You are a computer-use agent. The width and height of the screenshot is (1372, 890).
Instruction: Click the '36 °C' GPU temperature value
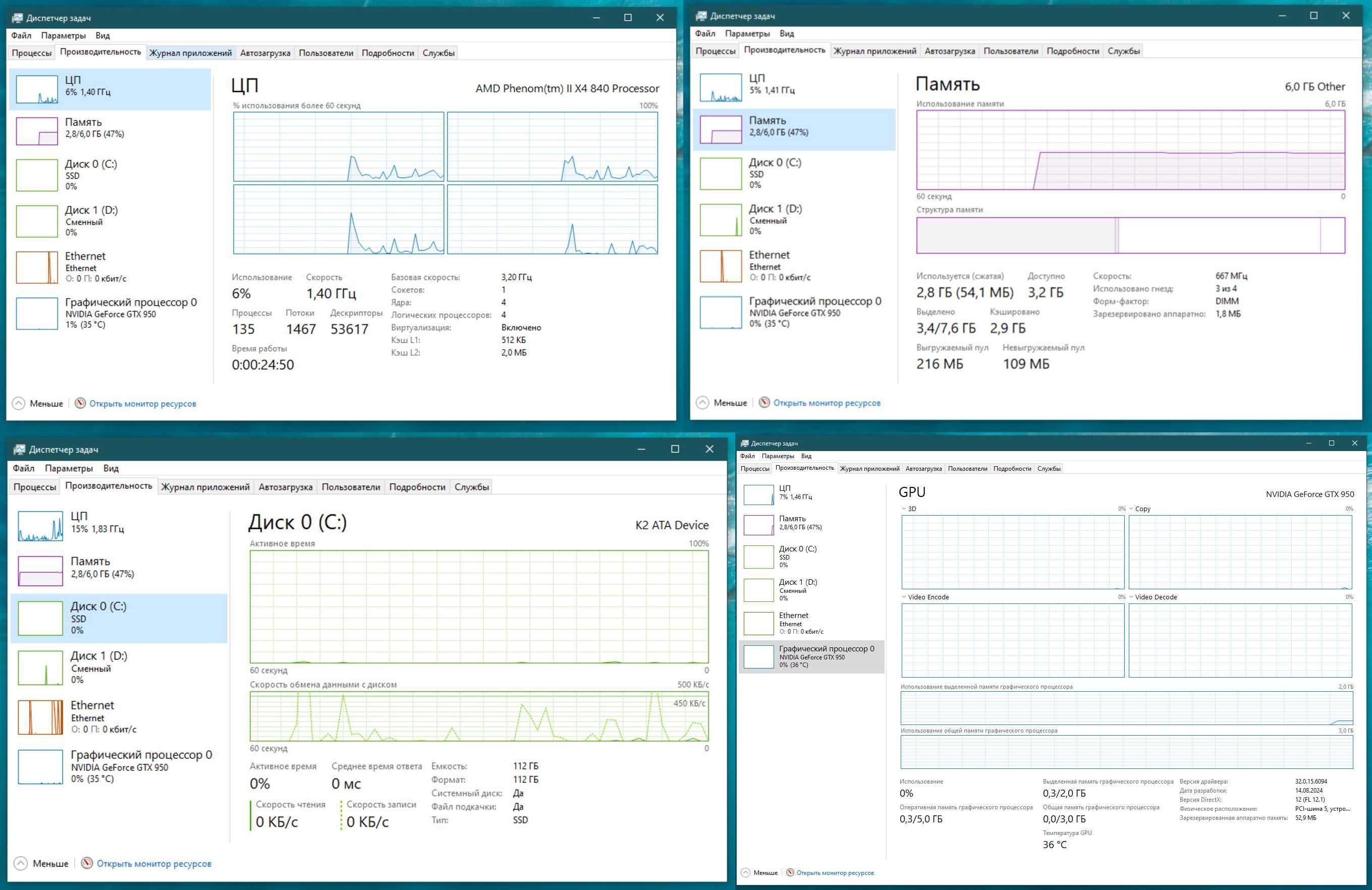point(1055,845)
